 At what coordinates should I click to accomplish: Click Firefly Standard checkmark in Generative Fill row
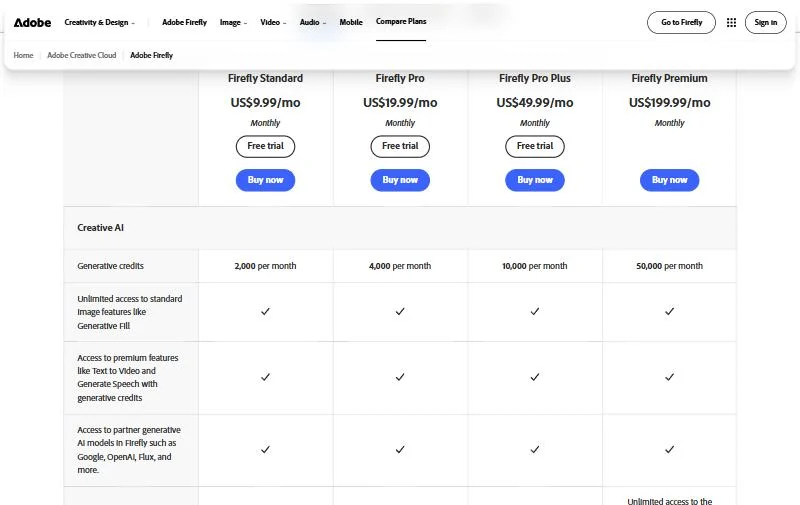pos(265,311)
